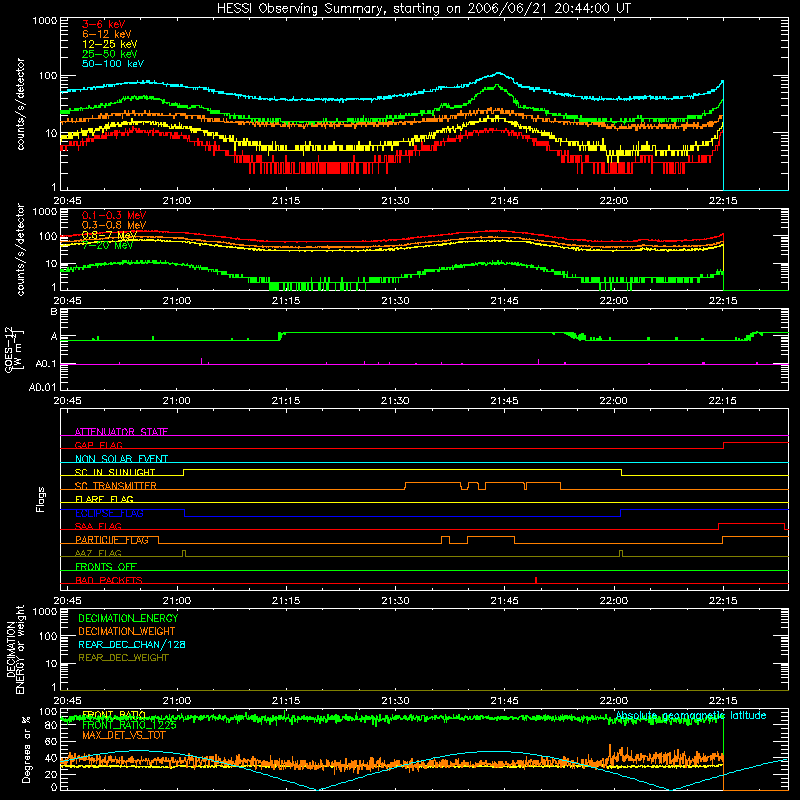
Task: Select the 'BAD_PACKETS' flag label
Action: [x=109, y=580]
